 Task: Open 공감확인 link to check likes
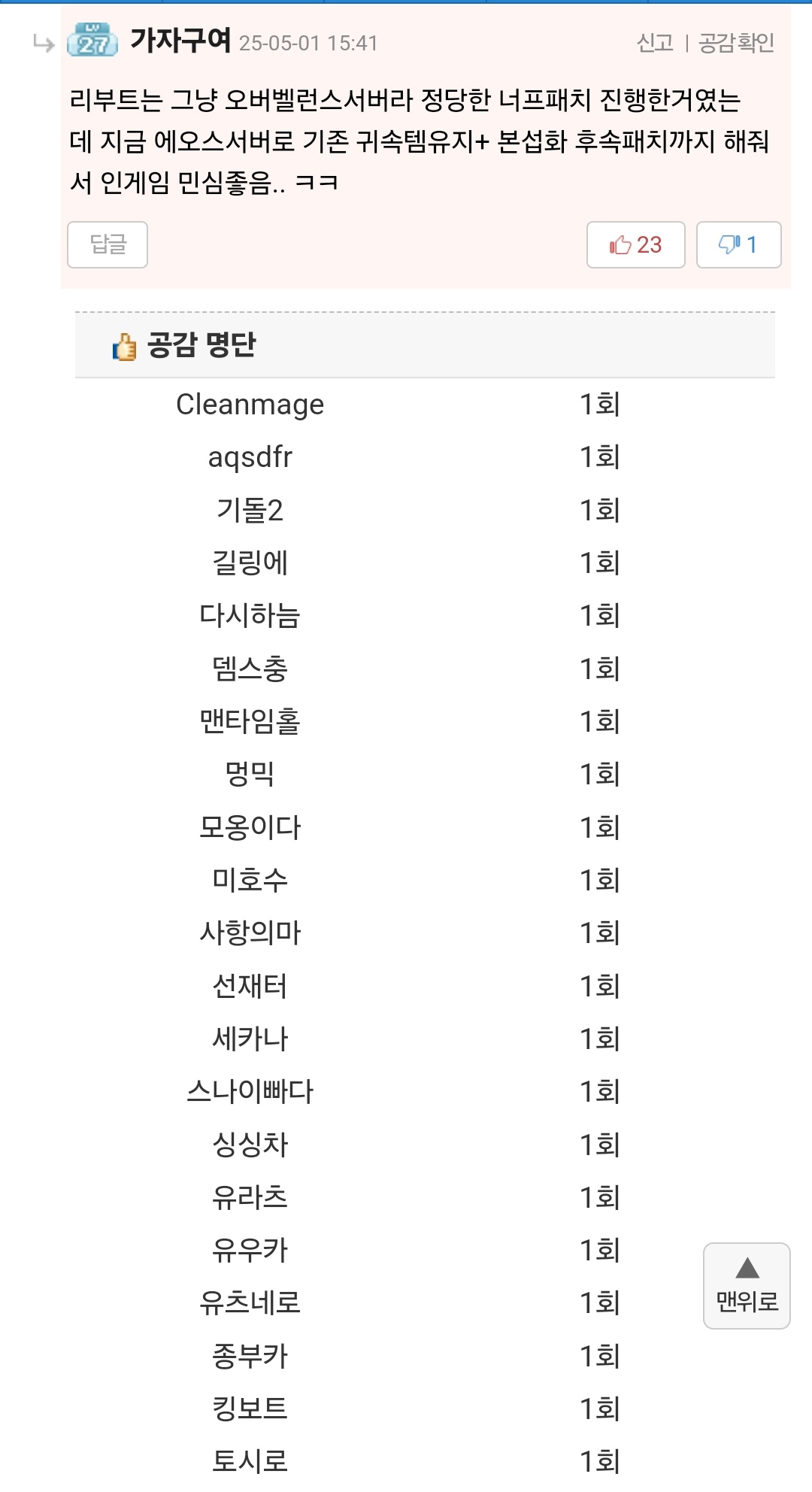point(736,43)
